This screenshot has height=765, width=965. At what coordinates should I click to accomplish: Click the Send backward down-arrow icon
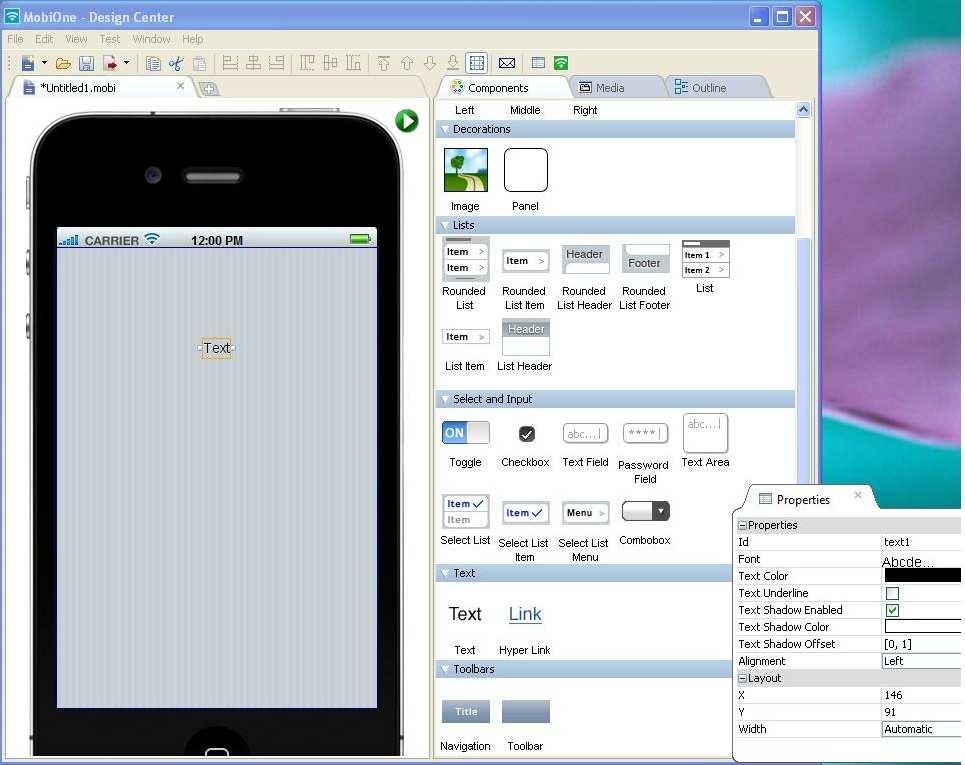(430, 63)
